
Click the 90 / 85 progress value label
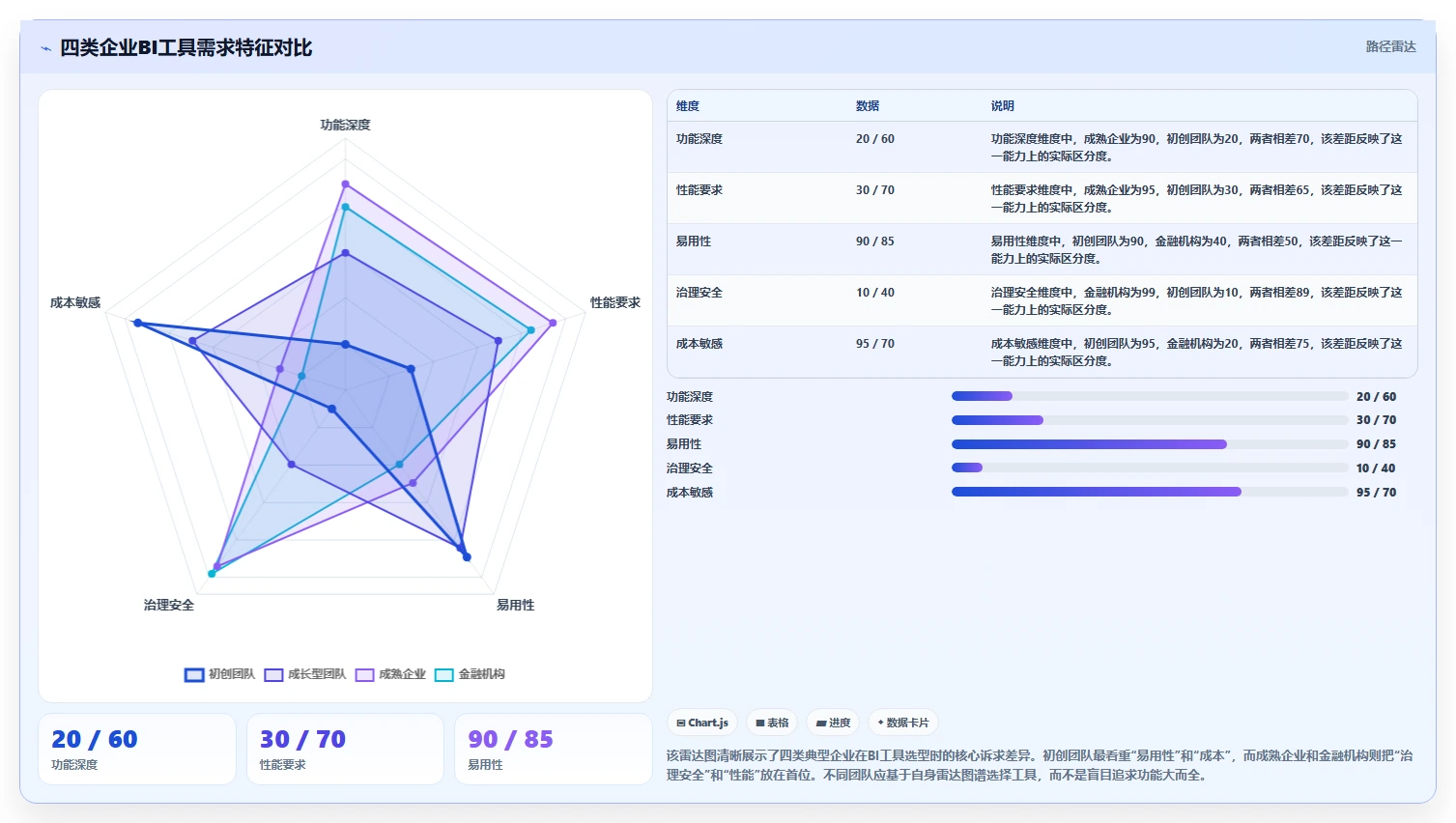pos(1376,444)
